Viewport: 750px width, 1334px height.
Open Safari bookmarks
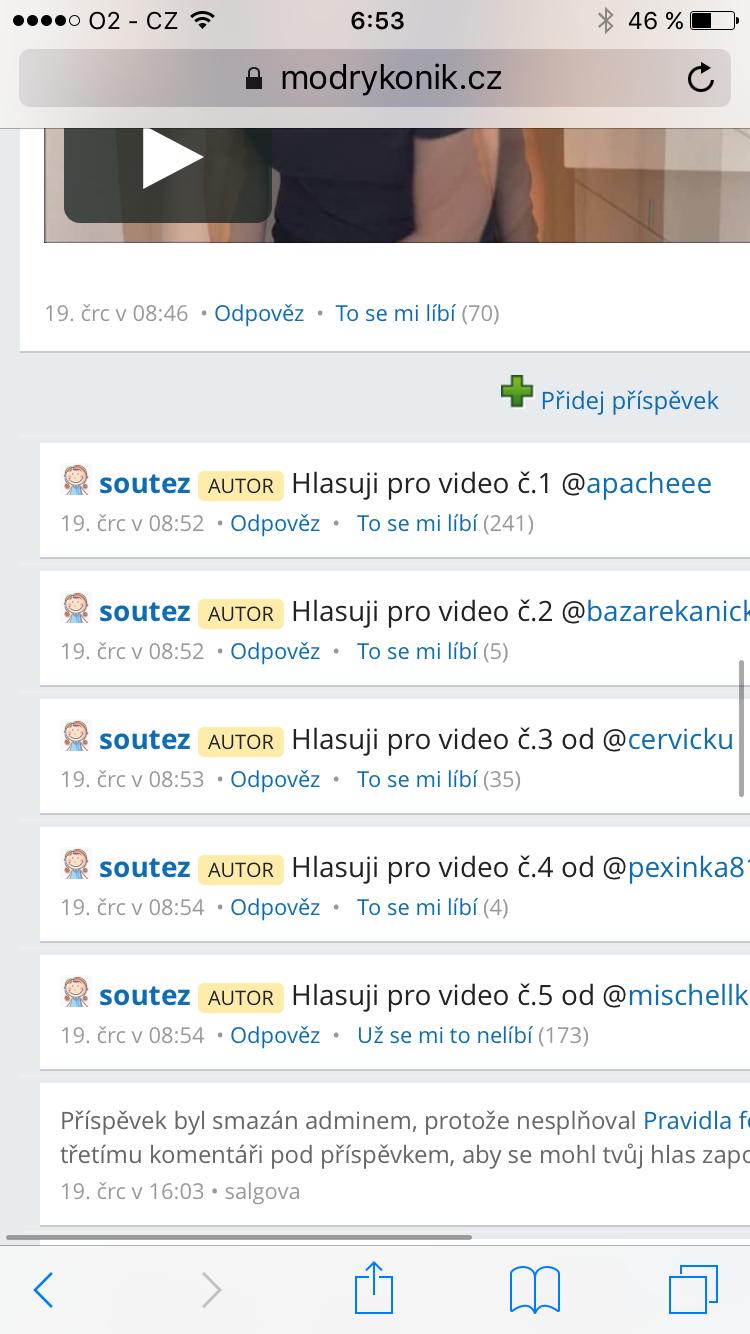(x=534, y=1290)
